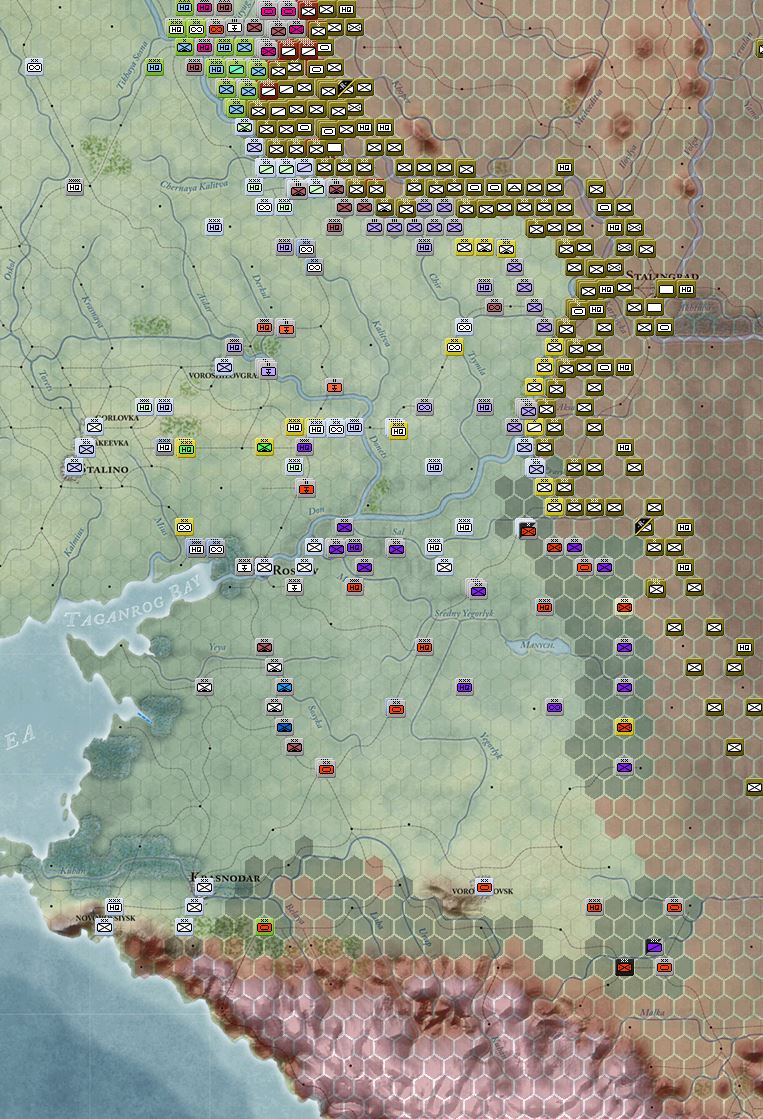763x1119 pixels.
Task: Select the purple counter beside Voroshilovgrad label
Action: click(x=268, y=370)
